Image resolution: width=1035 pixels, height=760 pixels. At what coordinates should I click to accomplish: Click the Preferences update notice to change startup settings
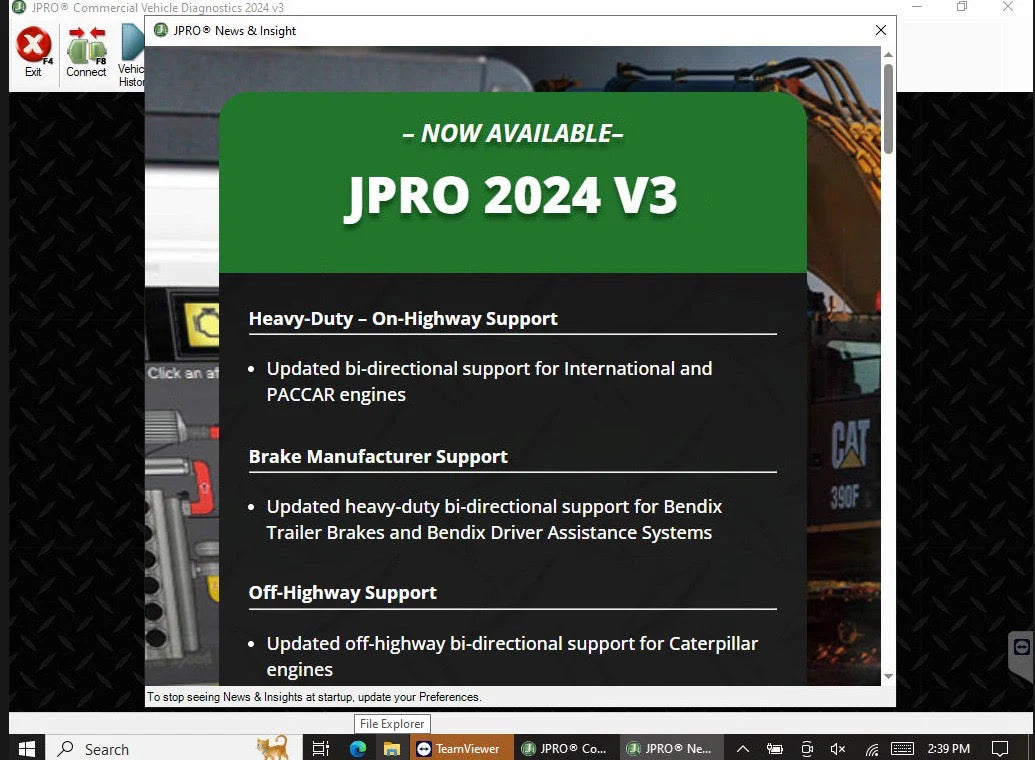coord(313,697)
